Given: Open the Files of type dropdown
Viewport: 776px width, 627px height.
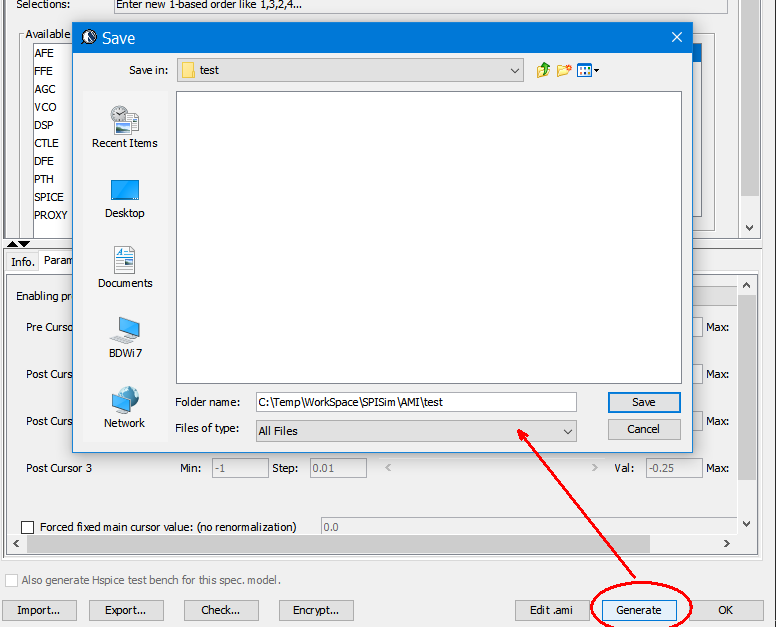Looking at the screenshot, I should tap(567, 431).
